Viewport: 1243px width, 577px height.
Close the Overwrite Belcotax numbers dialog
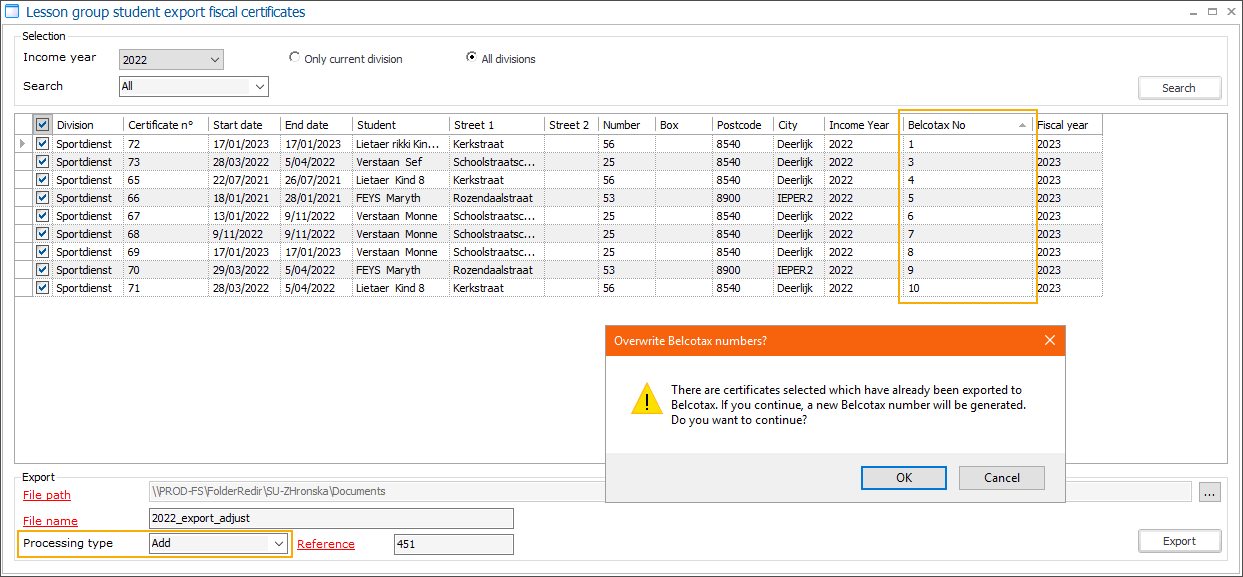(x=1049, y=340)
